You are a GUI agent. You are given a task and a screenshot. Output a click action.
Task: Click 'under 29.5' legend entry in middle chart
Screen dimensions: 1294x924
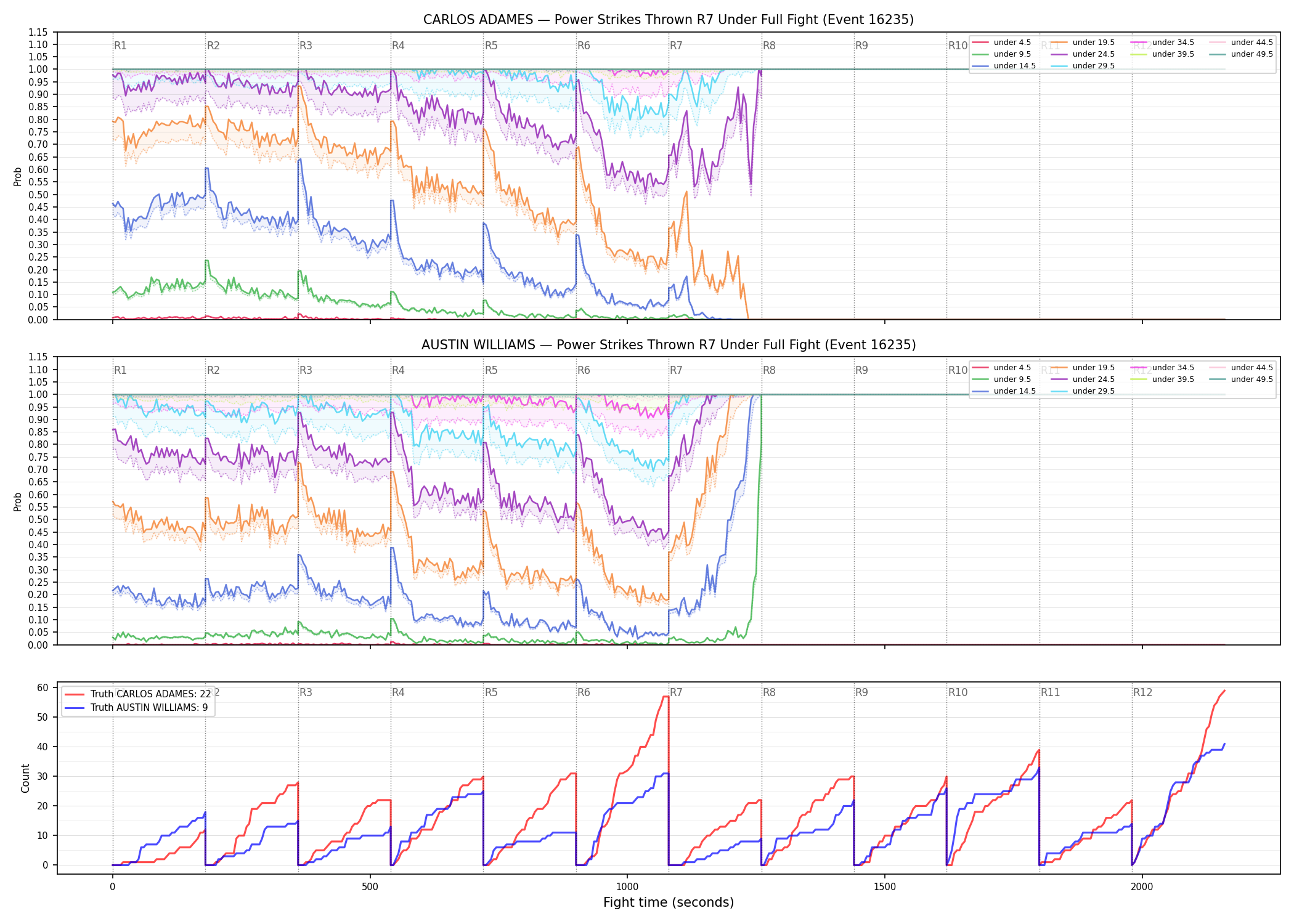click(1083, 391)
